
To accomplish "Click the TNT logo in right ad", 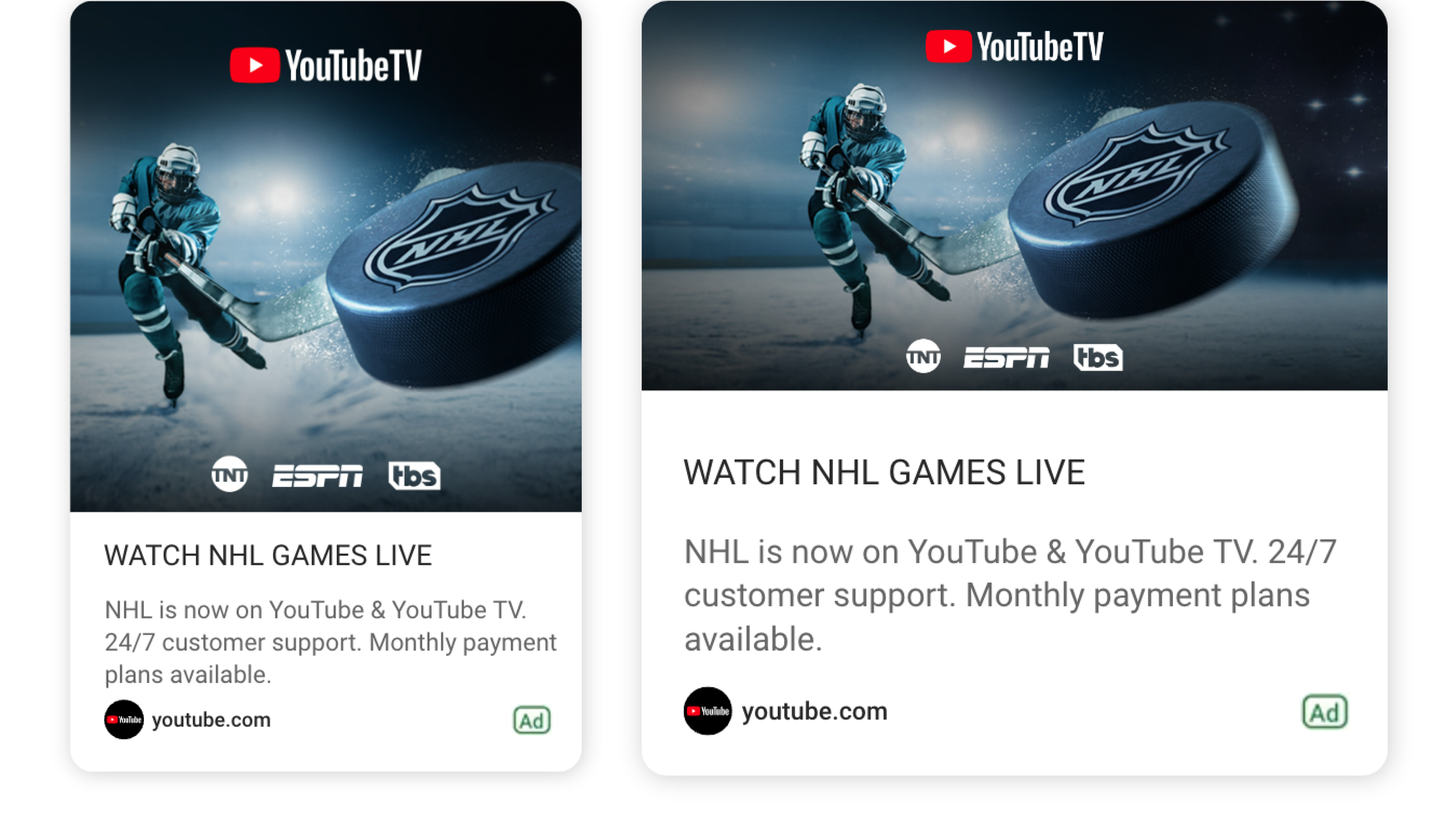I will tap(923, 356).
